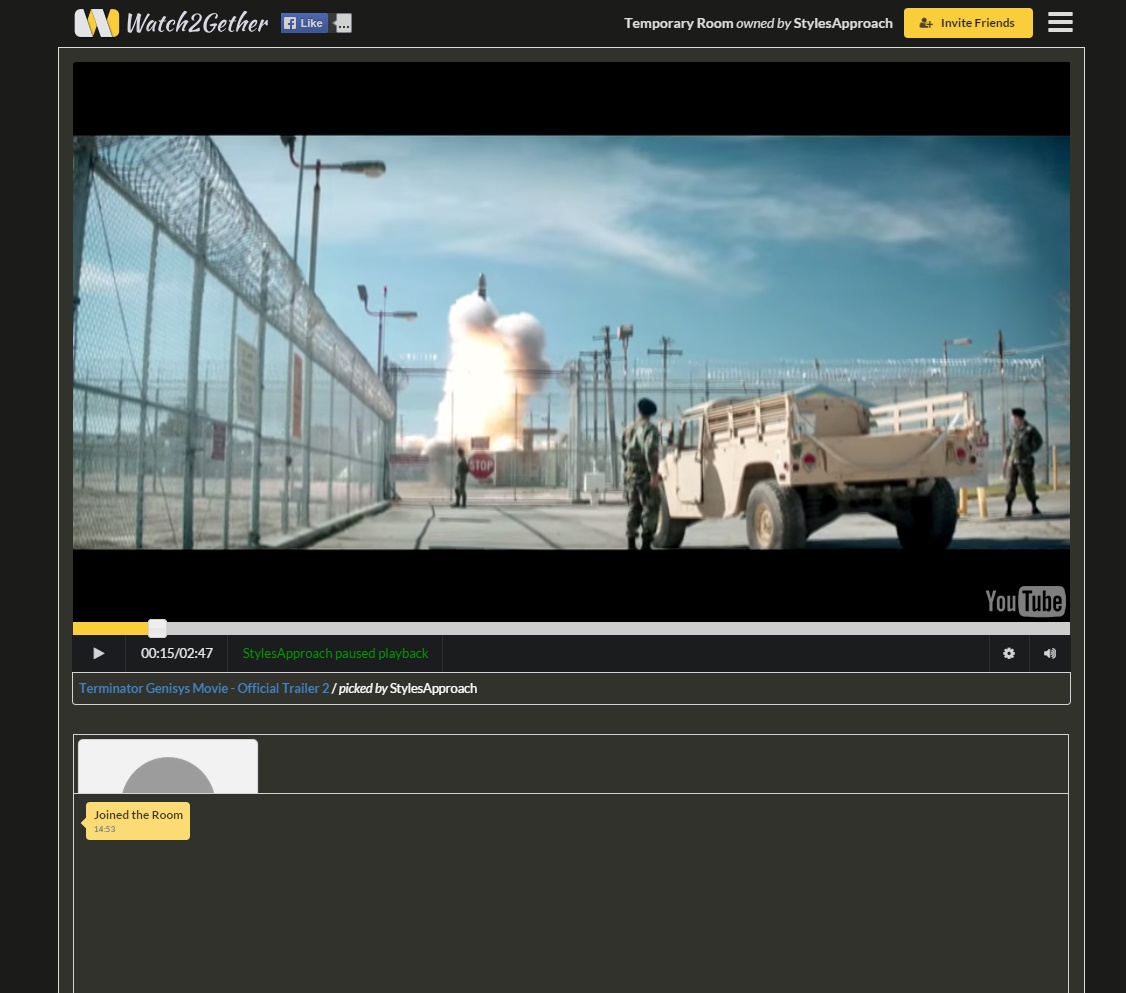1126x993 pixels.
Task: Click StylesApproach name beside 'picked by'
Action: 433,688
